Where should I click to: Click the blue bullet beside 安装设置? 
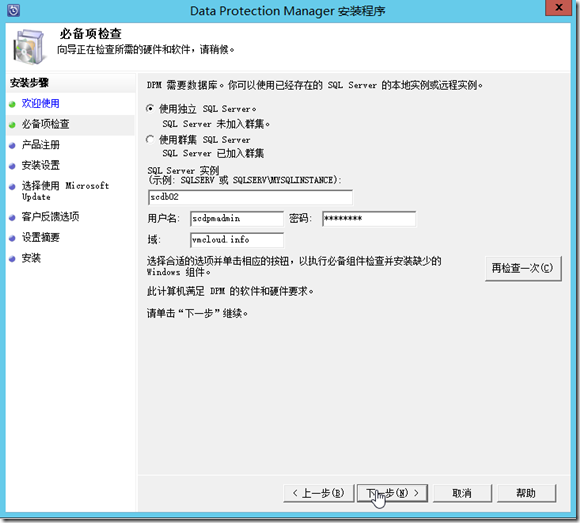(x=12, y=166)
